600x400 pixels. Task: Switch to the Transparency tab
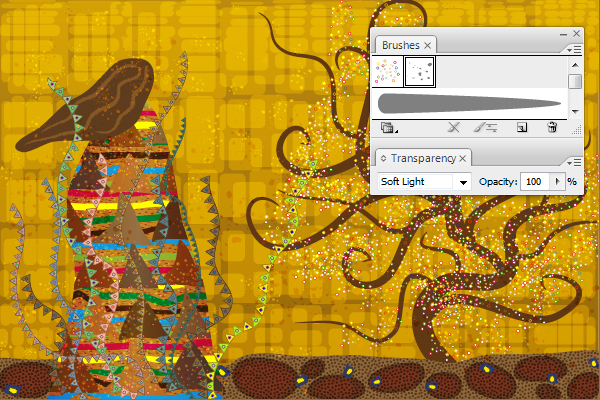click(x=423, y=158)
